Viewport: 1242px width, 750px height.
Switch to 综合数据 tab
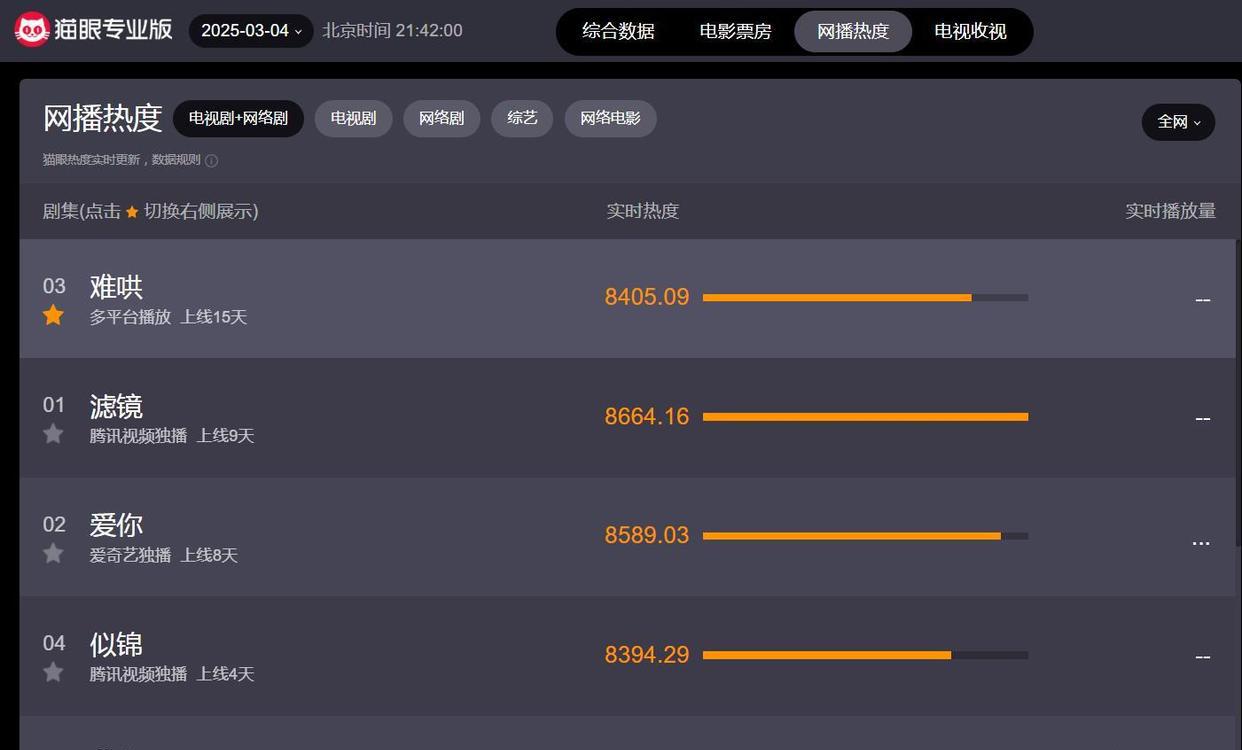click(618, 31)
